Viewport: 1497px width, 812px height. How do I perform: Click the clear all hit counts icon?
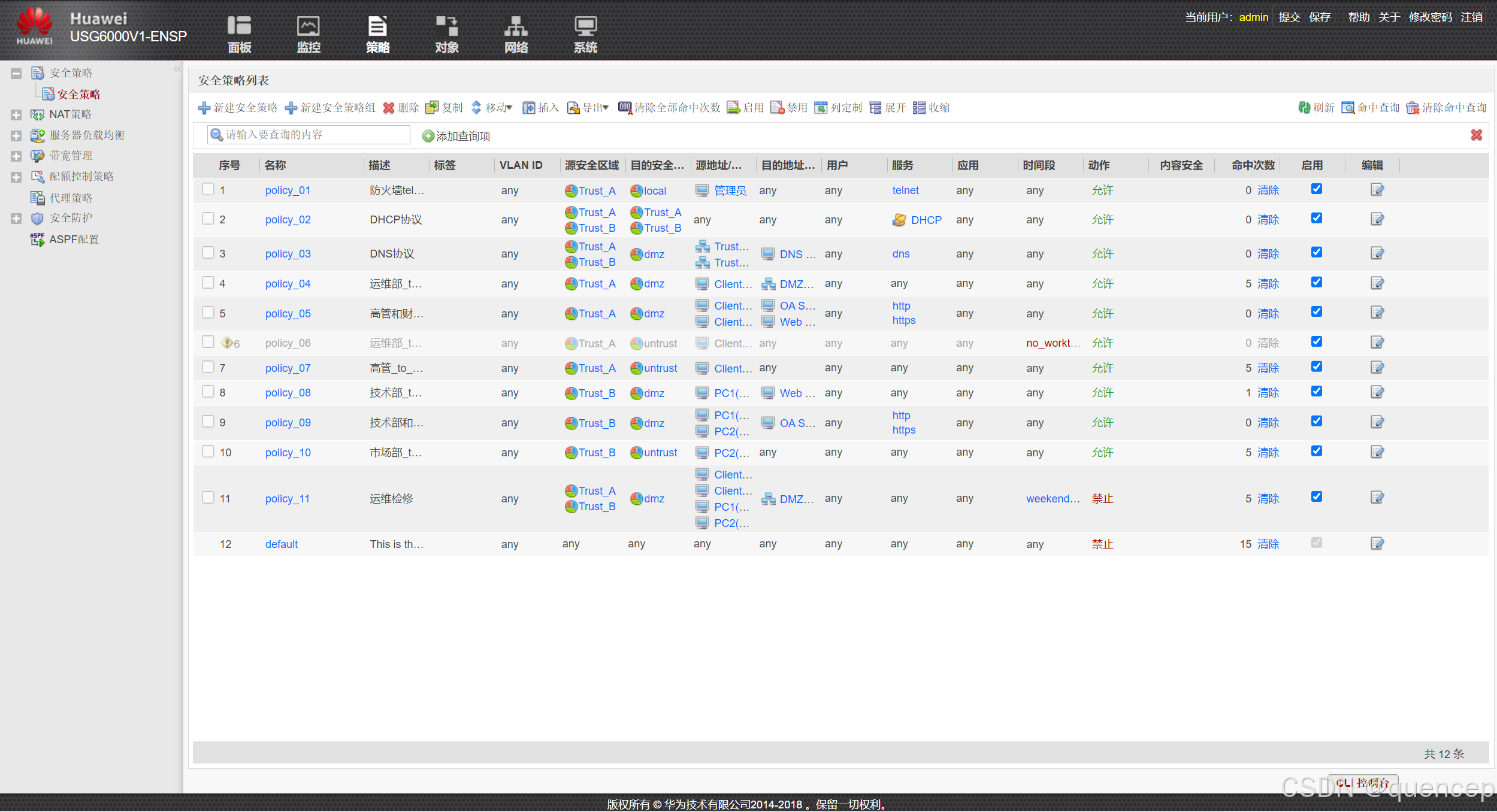tap(625, 108)
